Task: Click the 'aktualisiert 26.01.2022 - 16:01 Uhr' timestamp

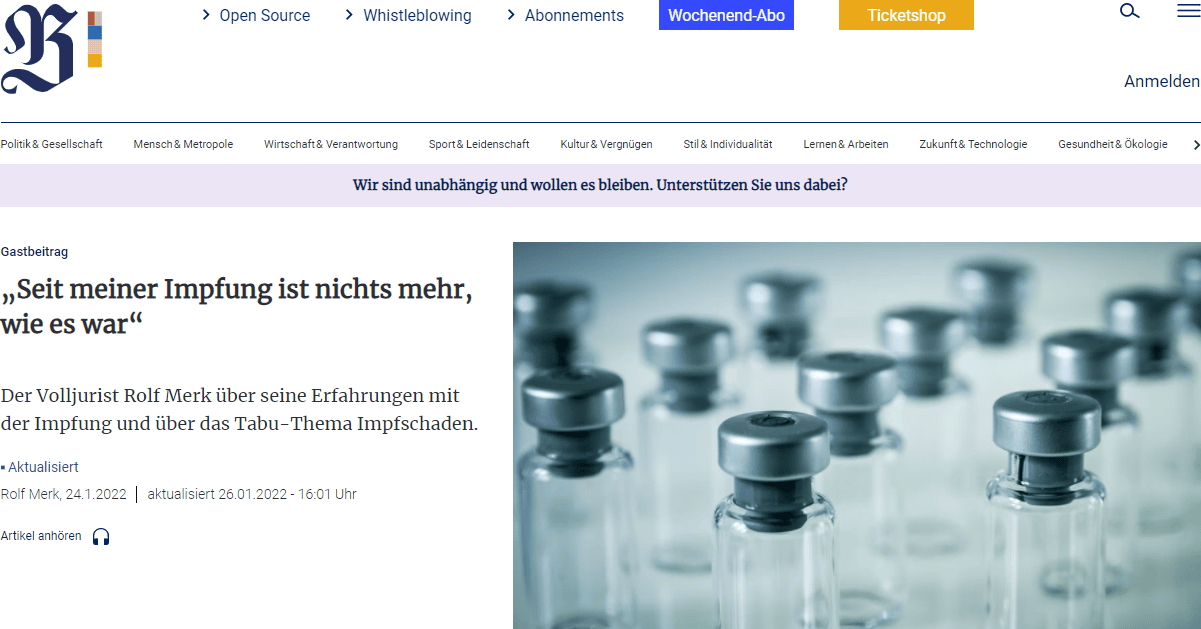Action: [x=252, y=494]
